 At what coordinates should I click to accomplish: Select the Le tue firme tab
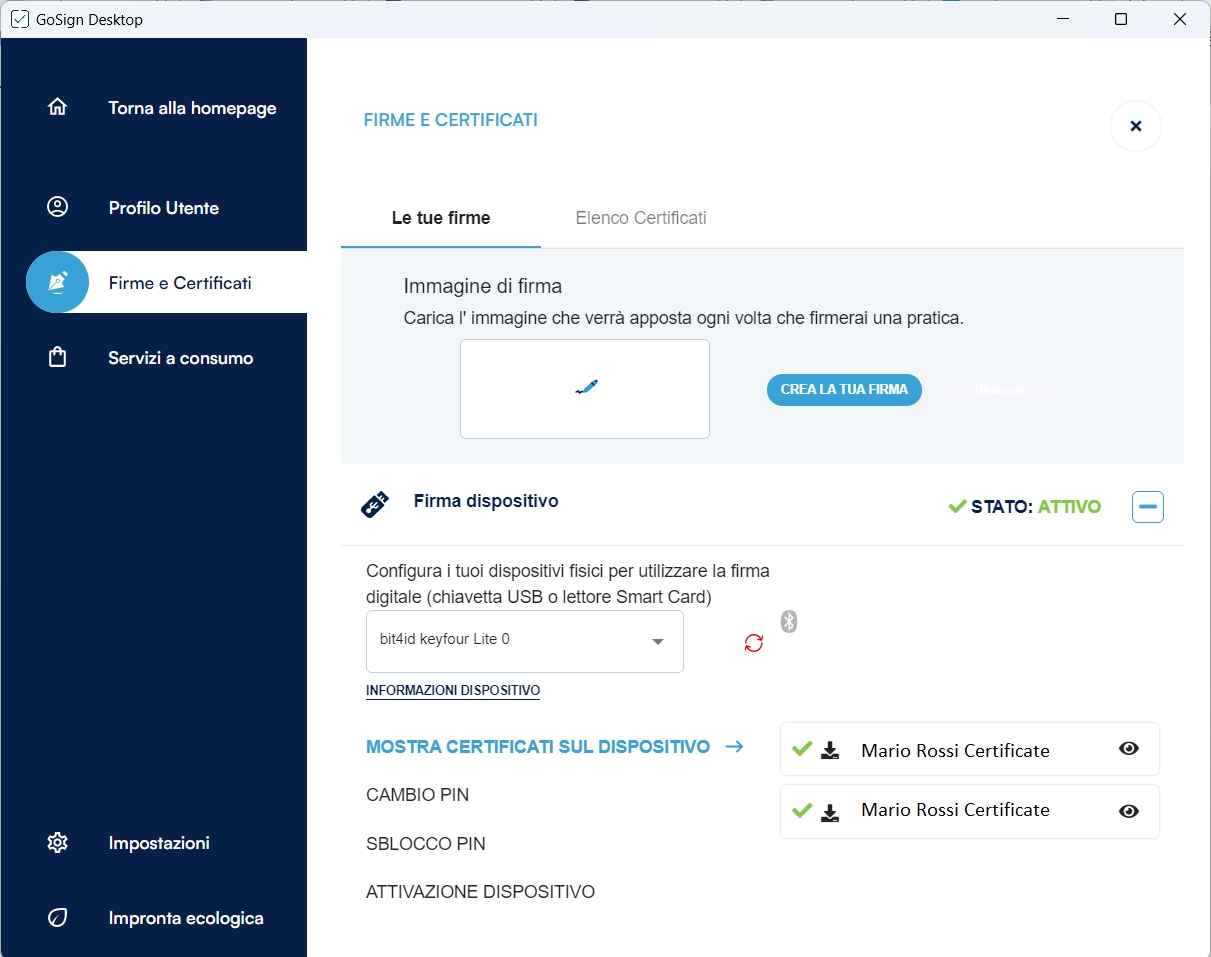click(441, 218)
